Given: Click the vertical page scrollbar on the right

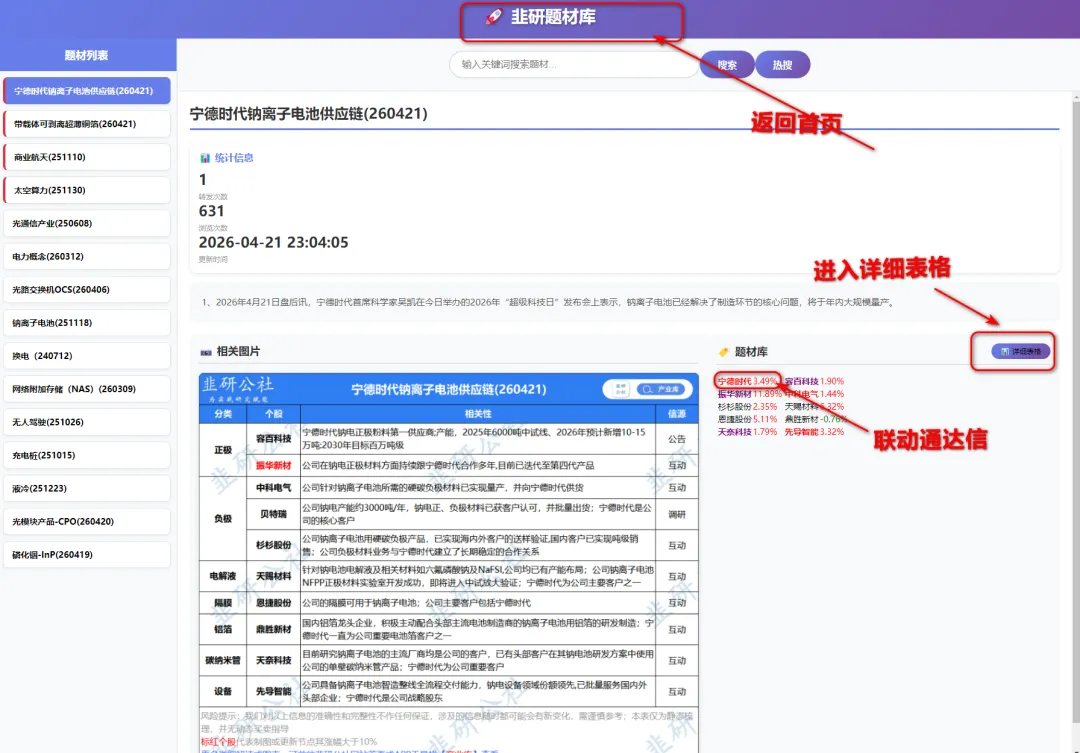Looking at the screenshot, I should [x=1075, y=413].
